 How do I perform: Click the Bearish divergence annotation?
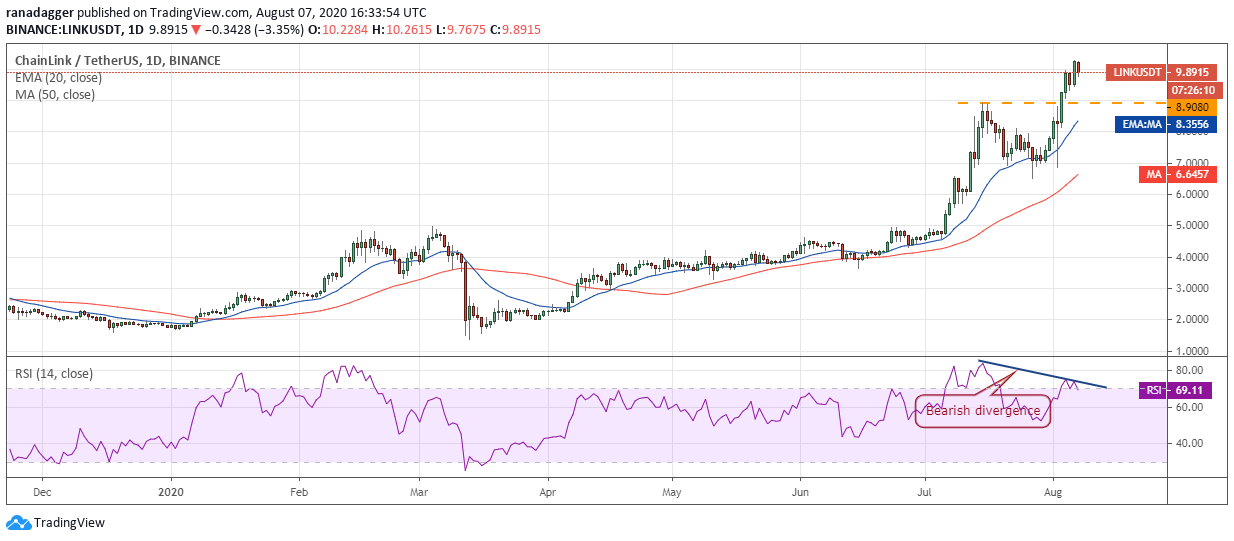[x=983, y=411]
